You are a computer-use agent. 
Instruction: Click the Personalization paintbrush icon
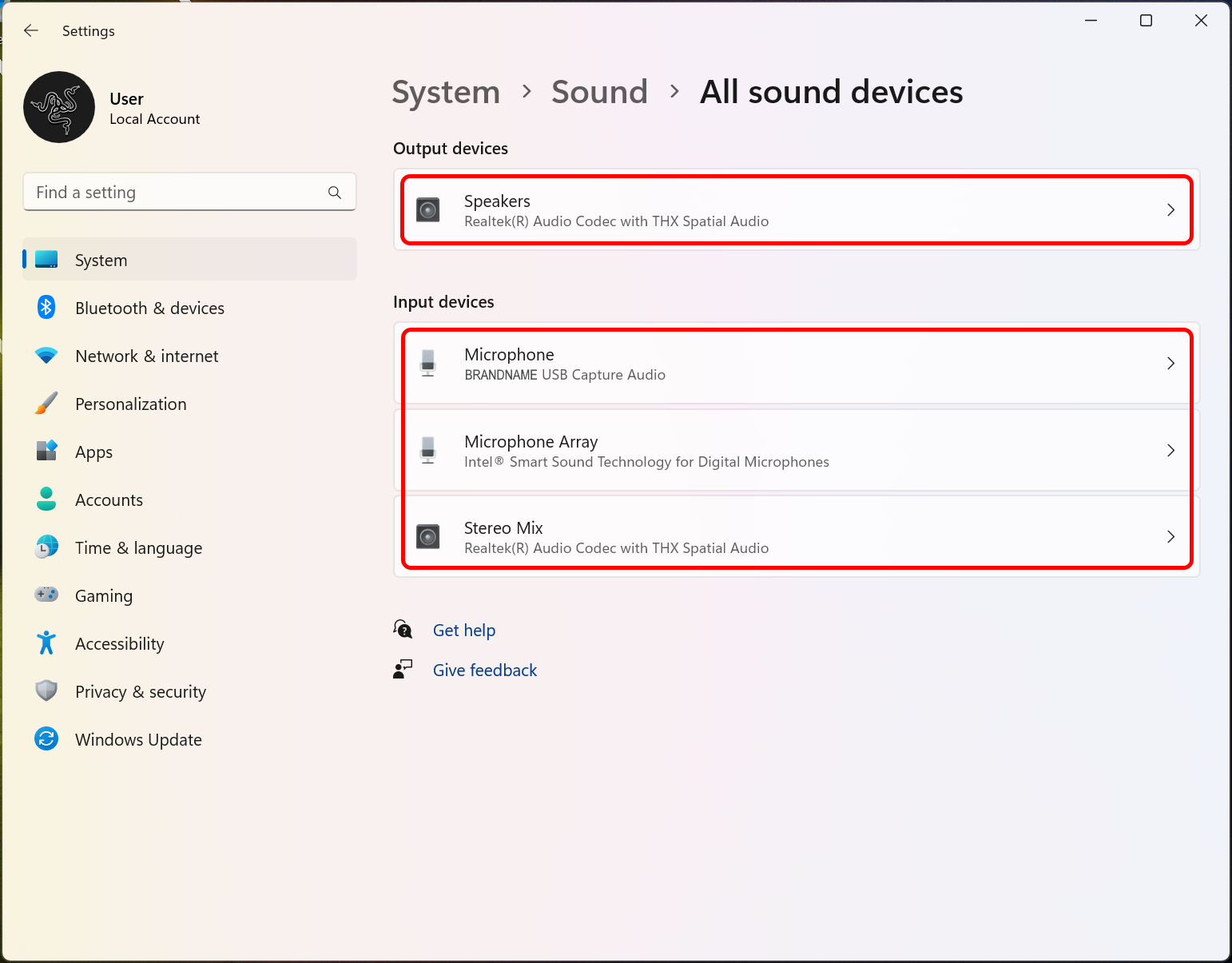[x=46, y=404]
